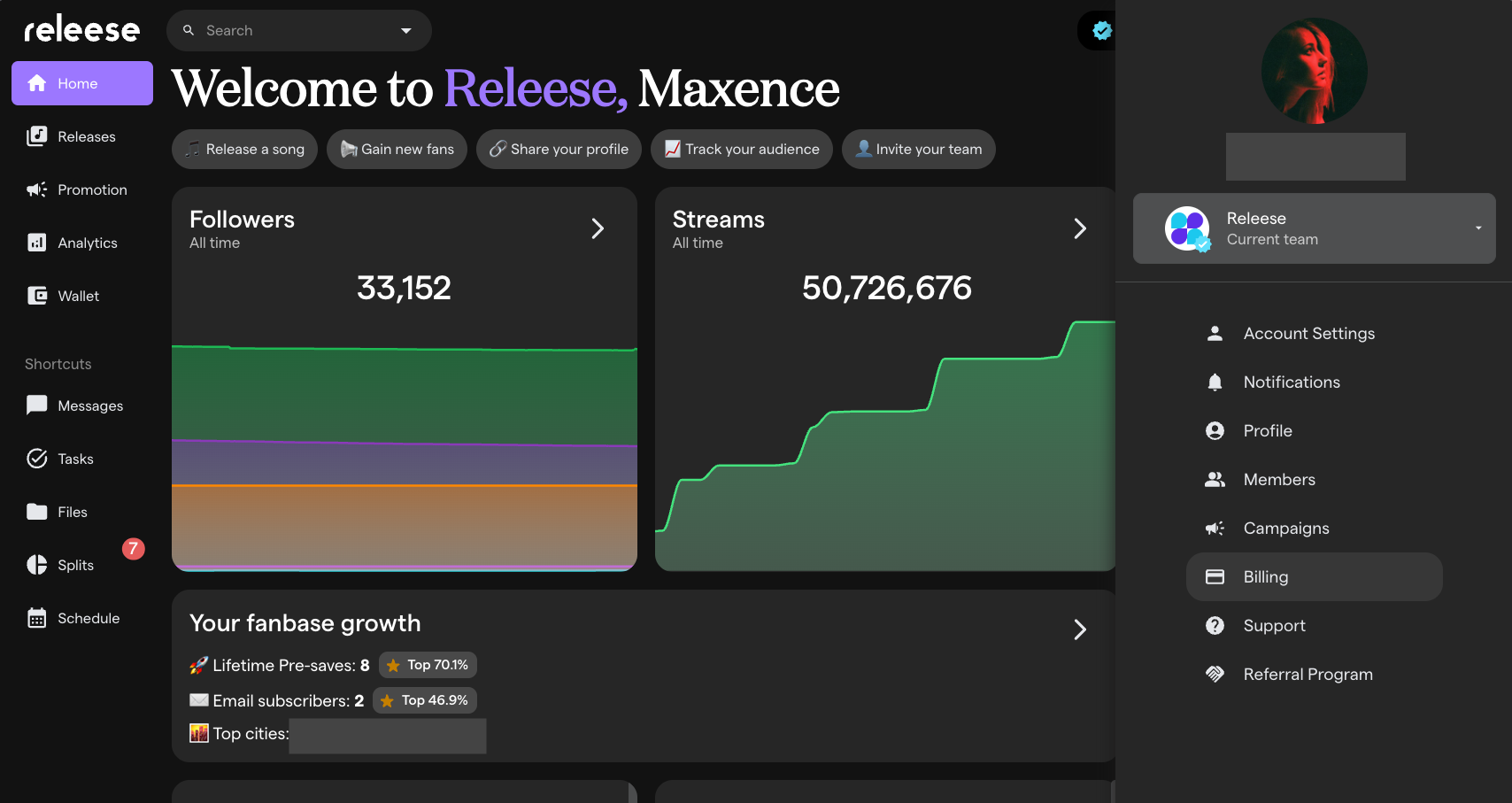Open Promotion in the sidebar

tap(82, 189)
